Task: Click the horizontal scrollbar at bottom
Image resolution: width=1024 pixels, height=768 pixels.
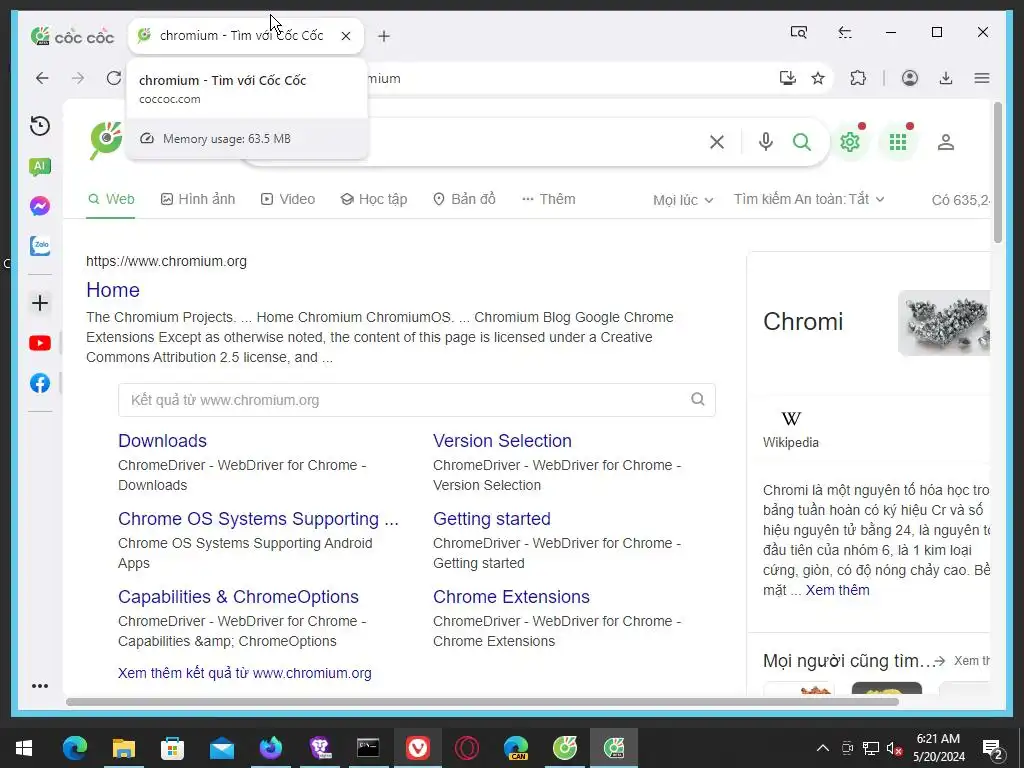Action: (x=482, y=702)
